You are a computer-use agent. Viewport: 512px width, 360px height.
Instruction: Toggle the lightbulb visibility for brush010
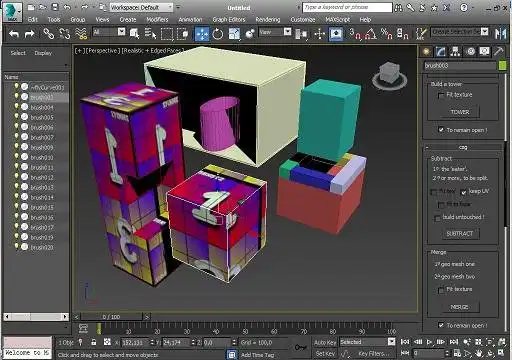point(16,157)
